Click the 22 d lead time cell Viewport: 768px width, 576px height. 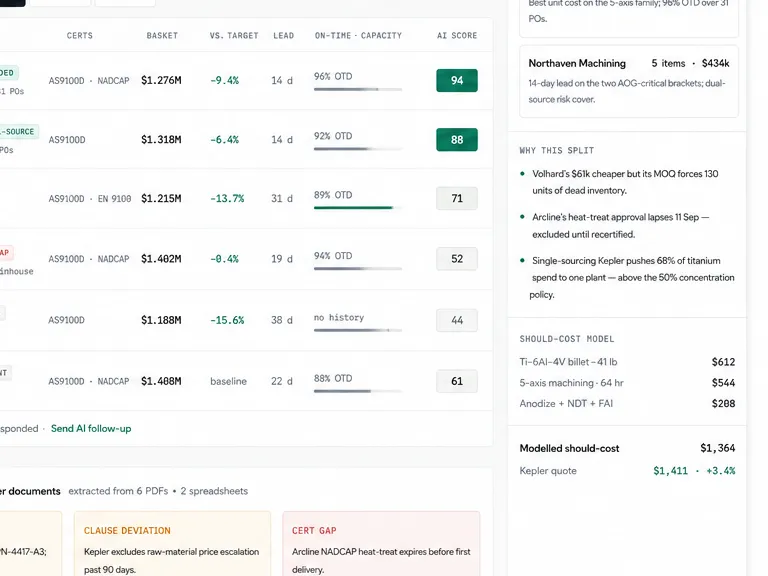(282, 381)
